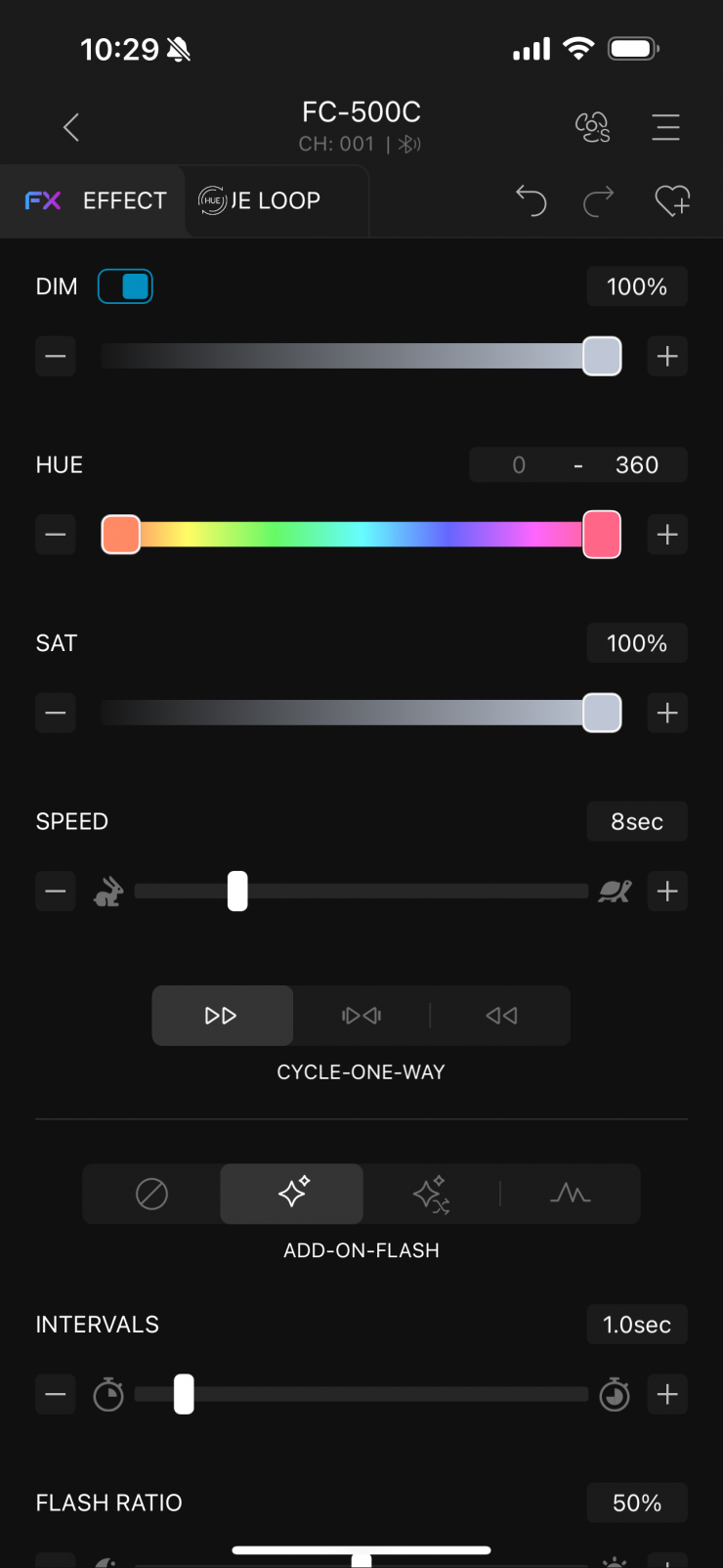Image resolution: width=723 pixels, height=1568 pixels.
Task: Select the random flash add-on icon
Action: click(x=431, y=1194)
